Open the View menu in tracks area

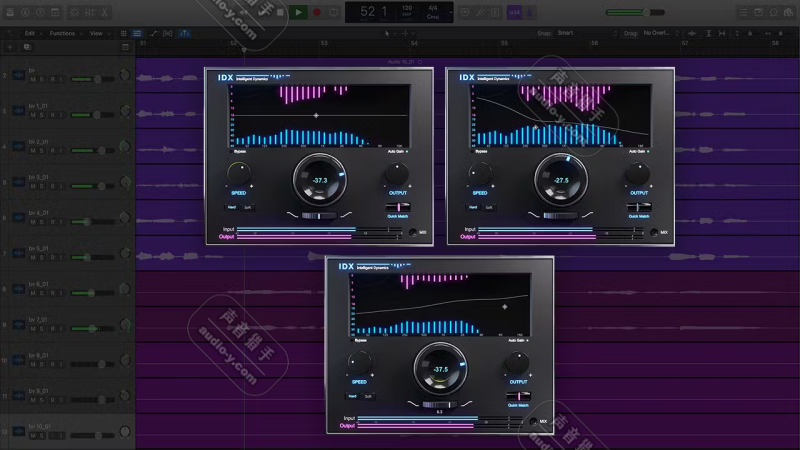(96, 33)
